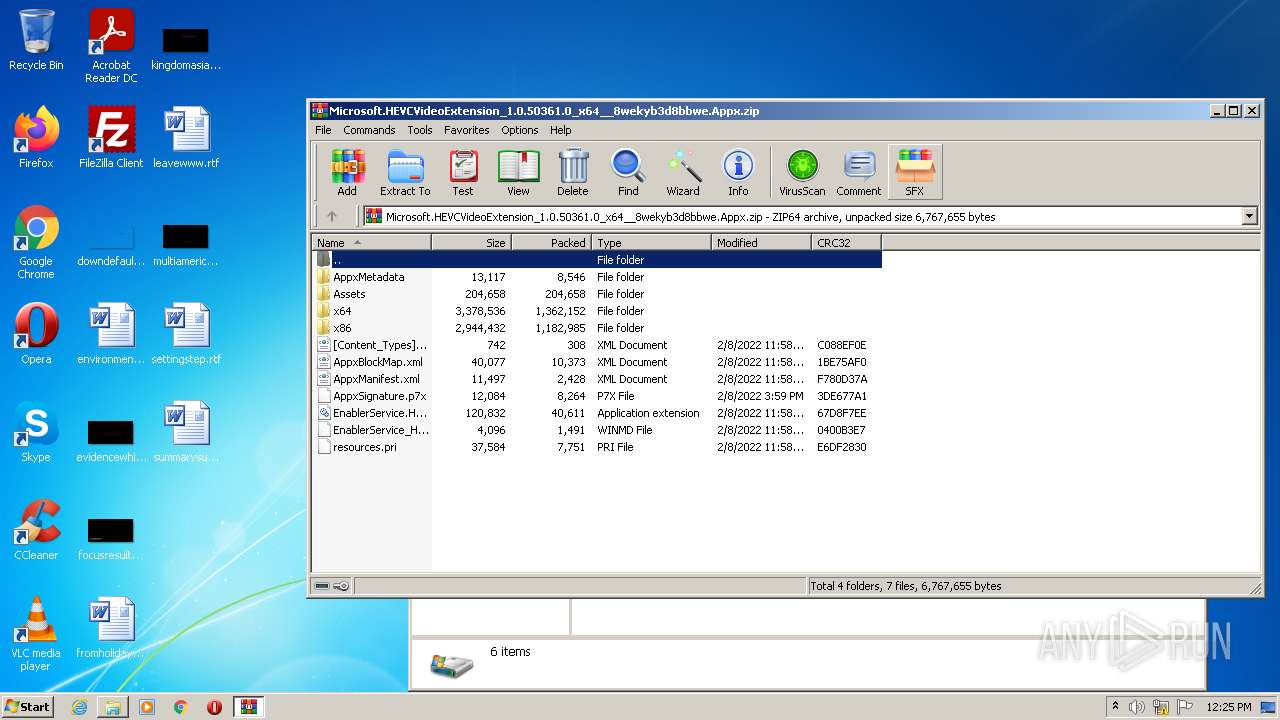Open leavewww.rtf desktop file
Viewport: 1280px width, 720px height.
click(x=186, y=137)
